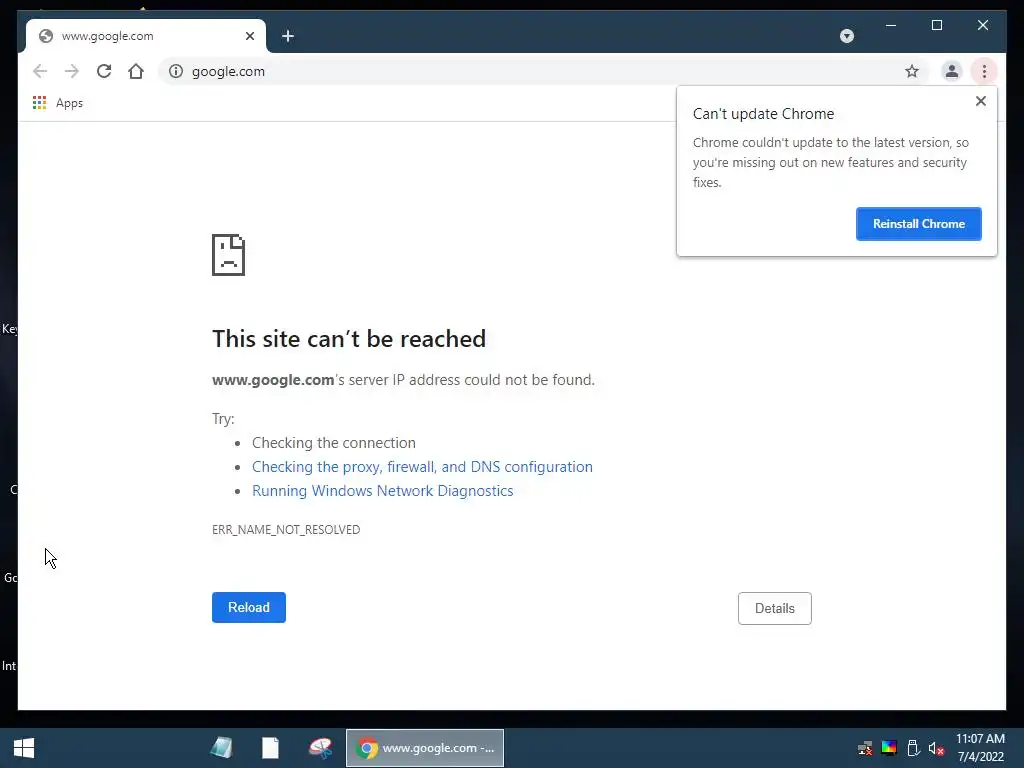Run Windows Network Diagnostics link
Image resolution: width=1024 pixels, height=768 pixels.
coord(383,491)
